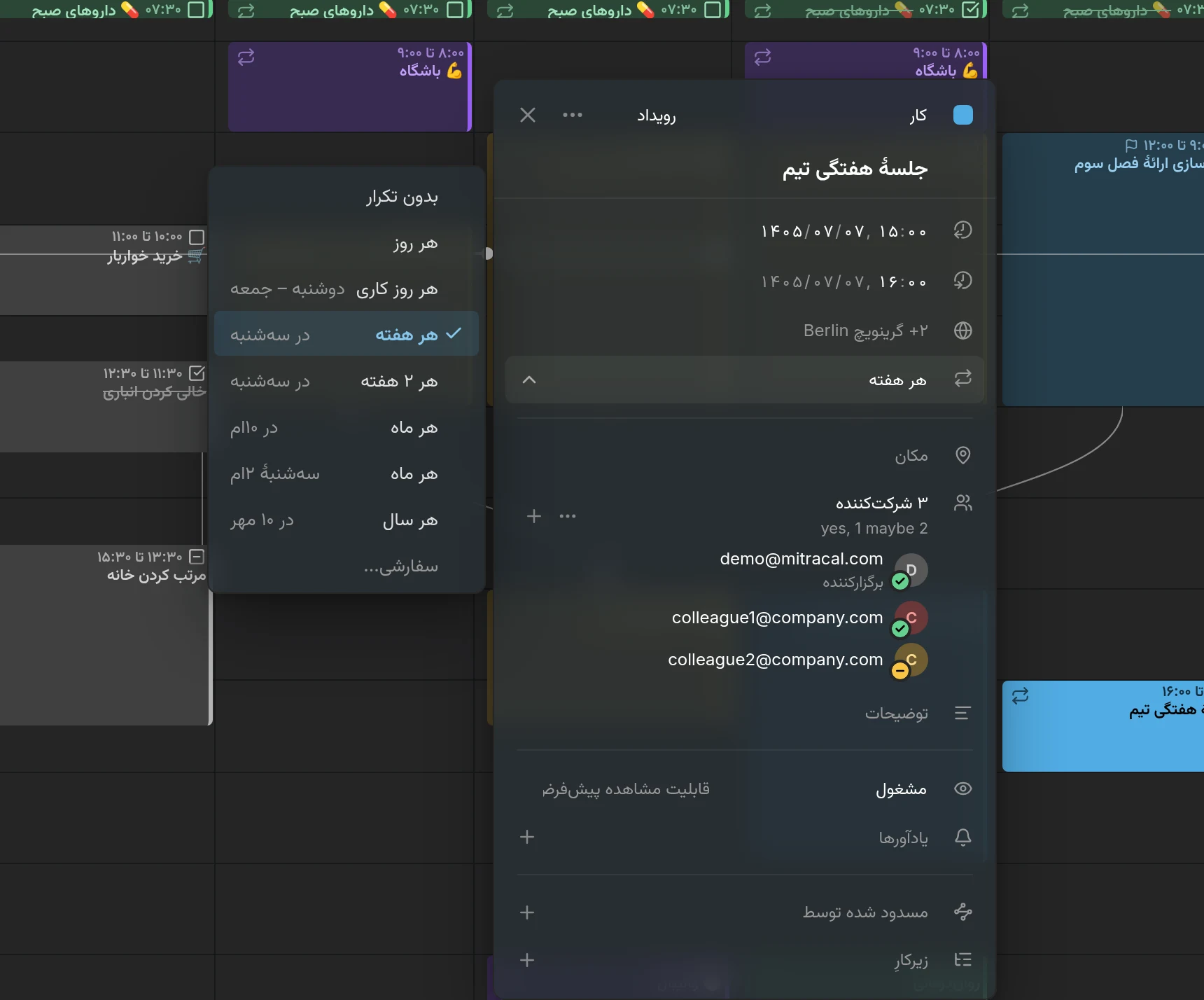Click the subtask list icon

[963, 960]
